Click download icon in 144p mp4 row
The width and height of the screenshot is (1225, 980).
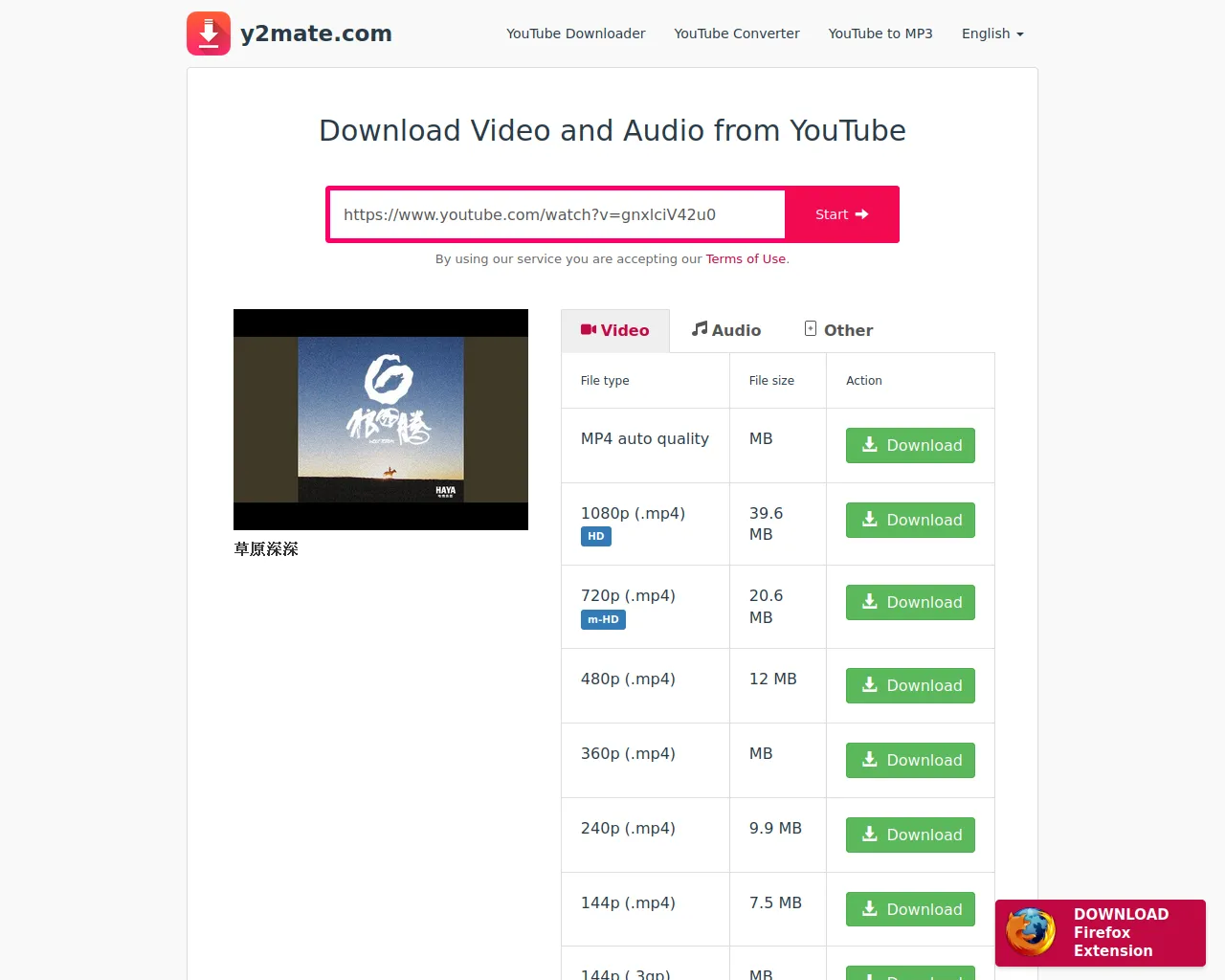point(870,908)
